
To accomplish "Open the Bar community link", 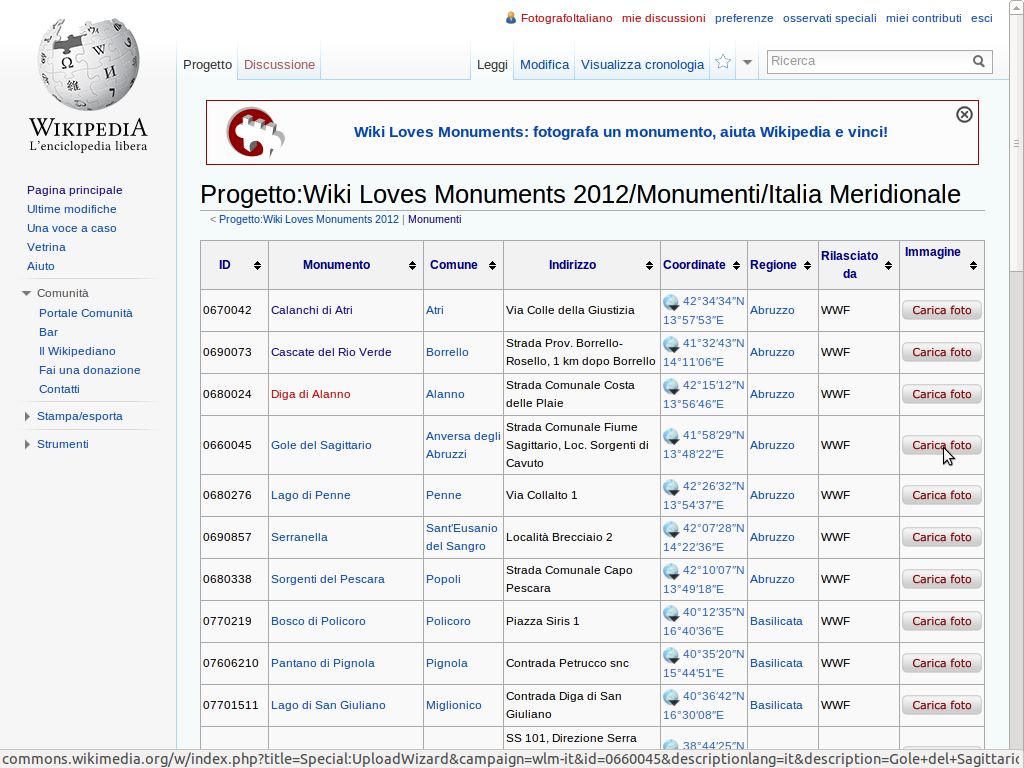I will tap(48, 332).
